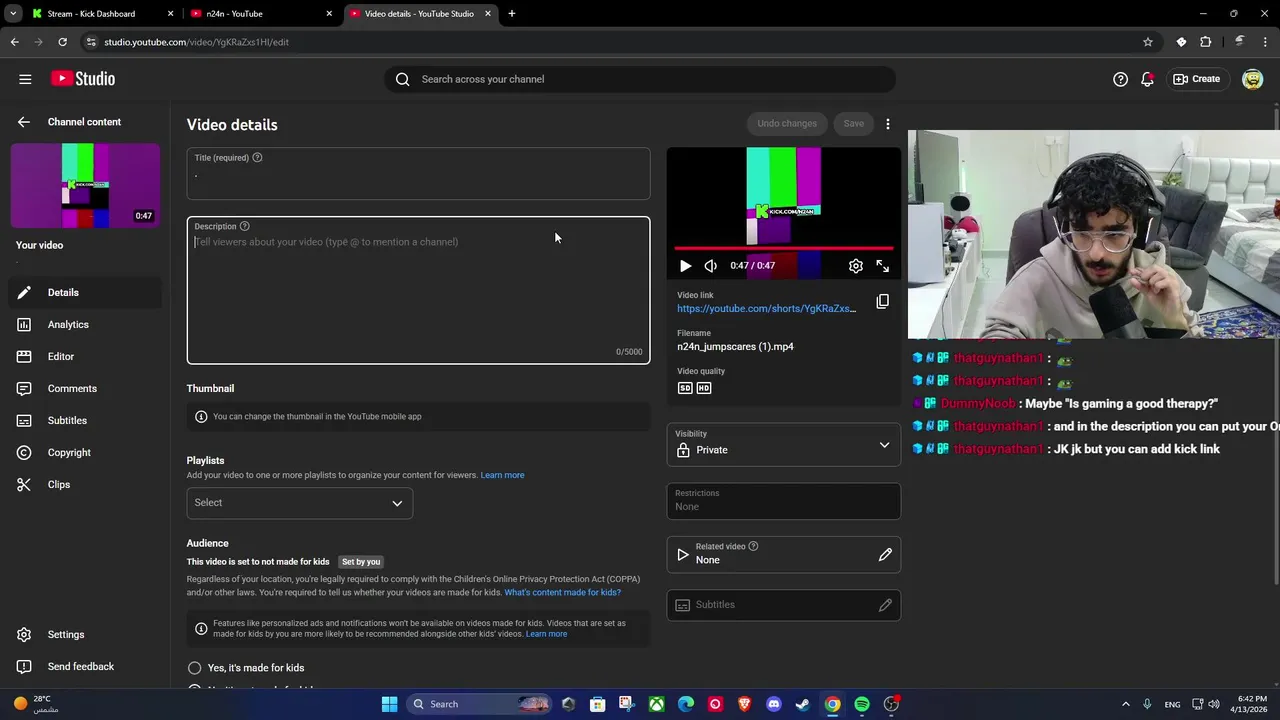Click the video thumbnail in left sidebar
This screenshot has width=1280, height=720.
[85, 186]
